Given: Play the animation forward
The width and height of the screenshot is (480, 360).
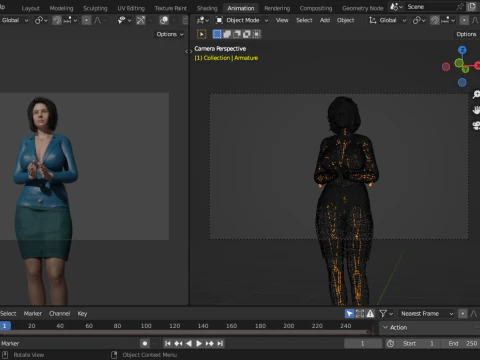Looking at the screenshot, I should point(199,343).
